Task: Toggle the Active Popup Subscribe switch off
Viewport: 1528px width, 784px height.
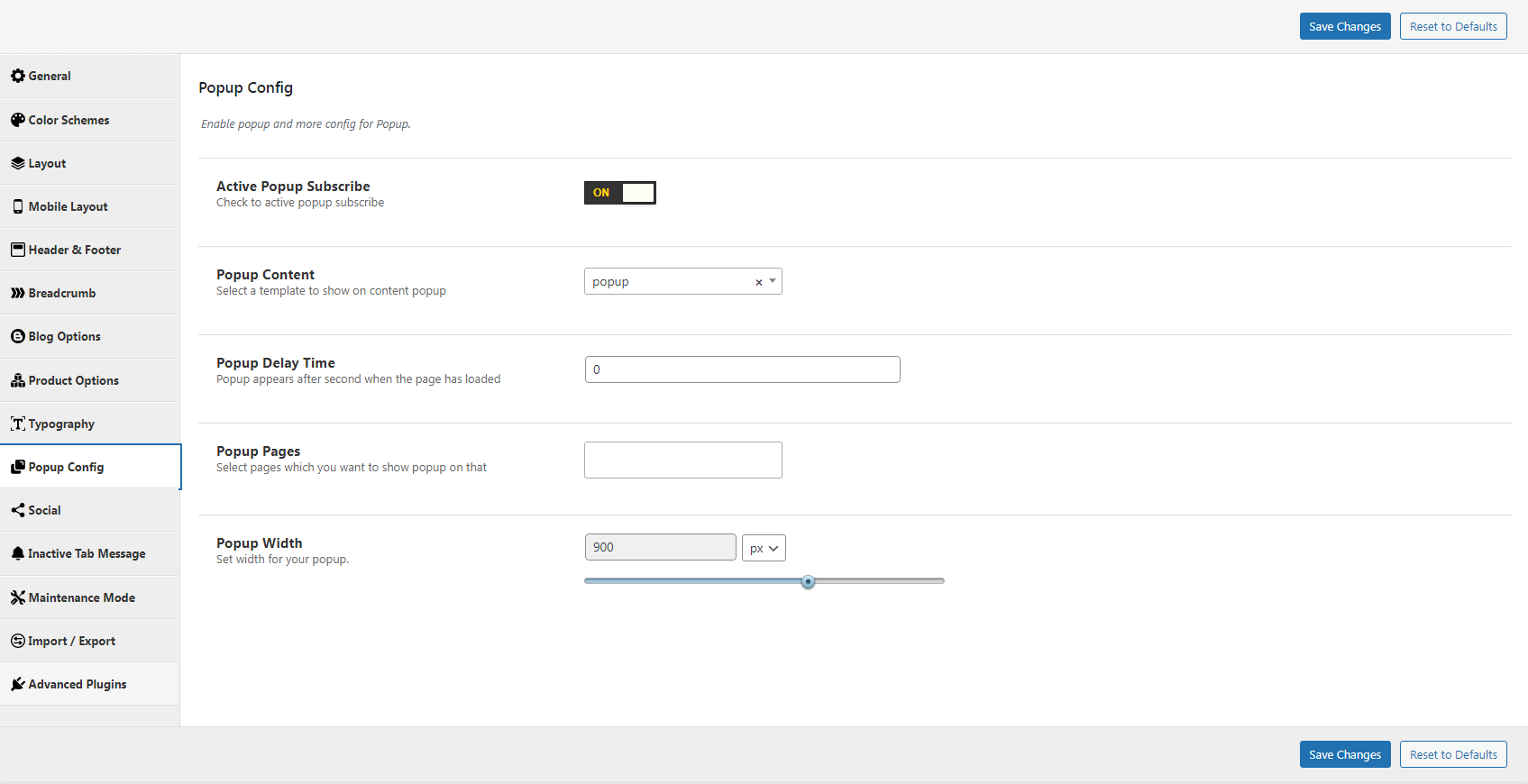Action: pyautogui.click(x=619, y=193)
